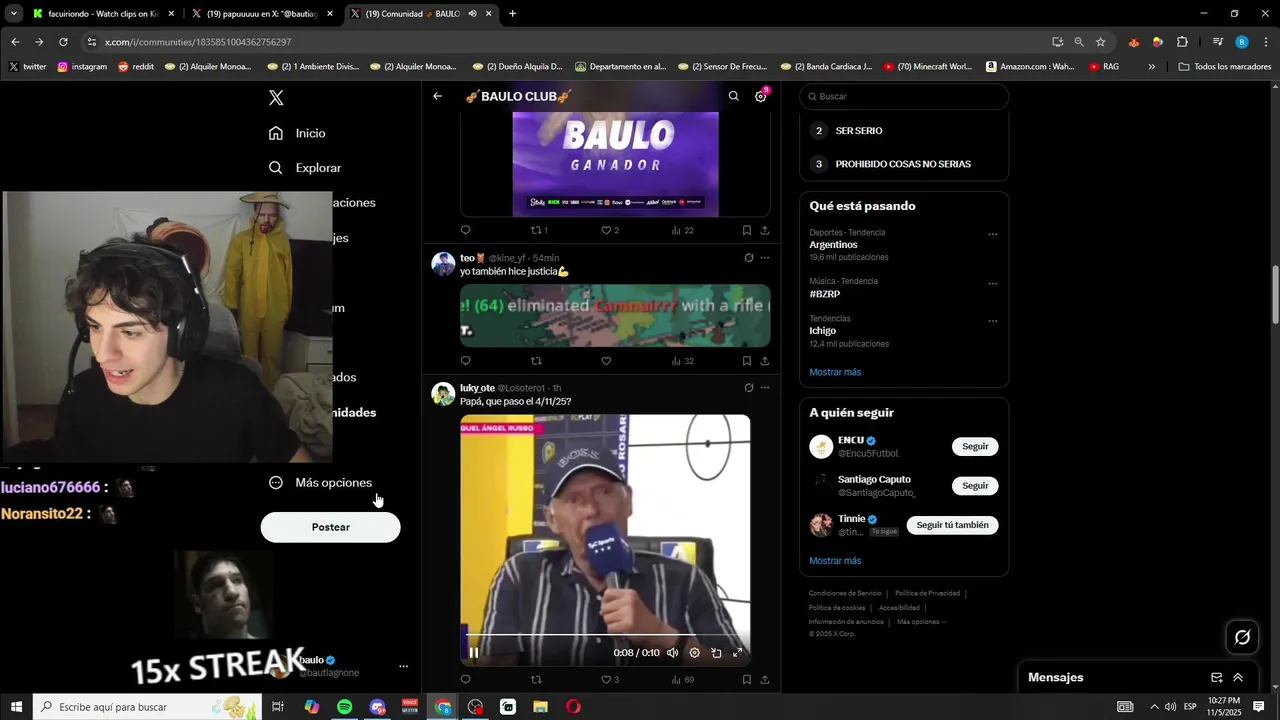The height and width of the screenshot is (720, 1280).
Task: Open video playback settings gear
Action: [x=694, y=653]
